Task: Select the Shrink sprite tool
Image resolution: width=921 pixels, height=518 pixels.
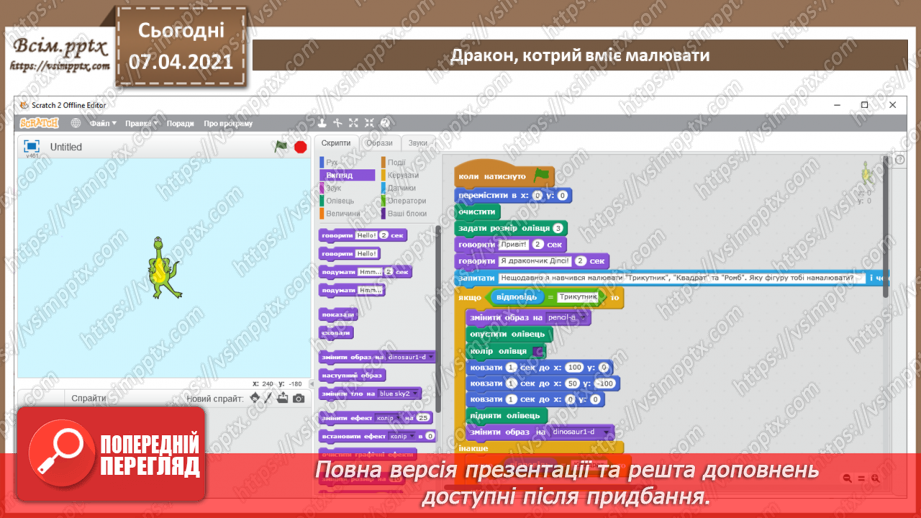Action: coord(369,123)
